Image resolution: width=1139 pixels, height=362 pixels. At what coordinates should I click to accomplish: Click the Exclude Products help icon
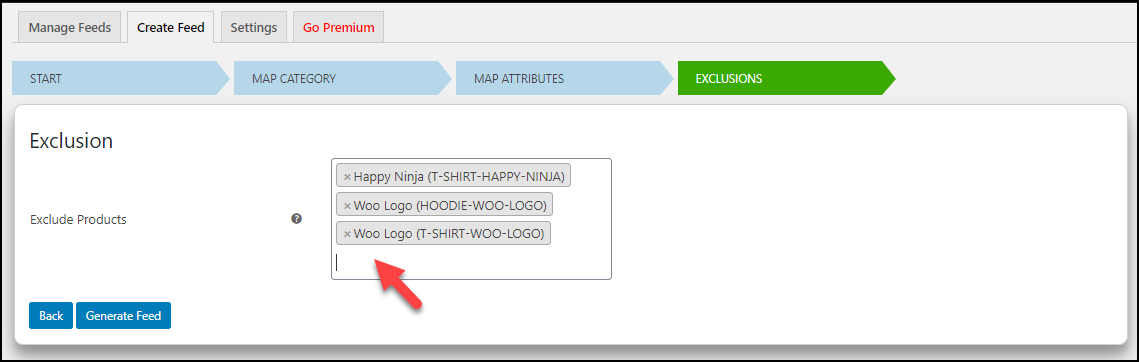[x=296, y=218]
